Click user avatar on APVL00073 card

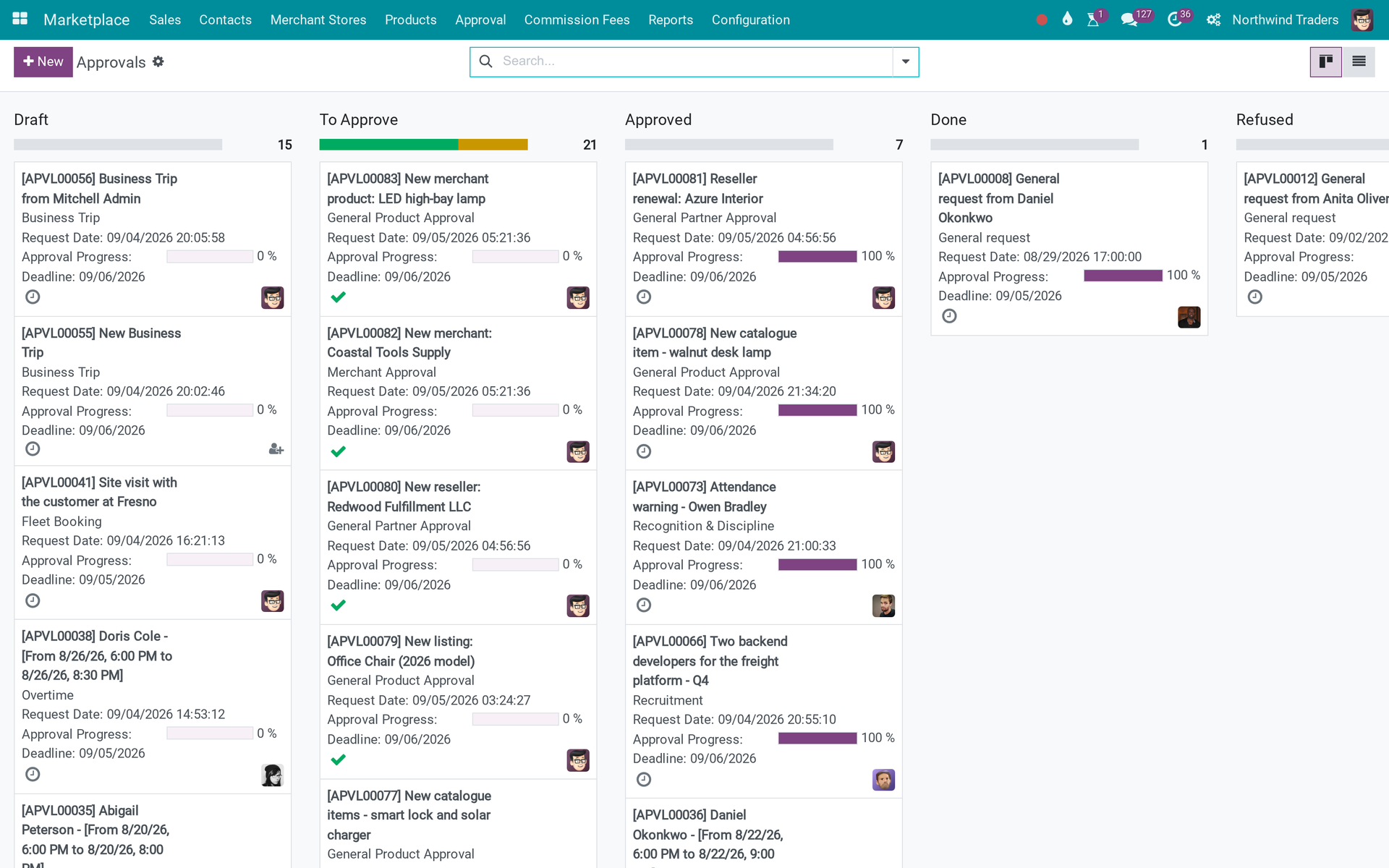pos(883,606)
